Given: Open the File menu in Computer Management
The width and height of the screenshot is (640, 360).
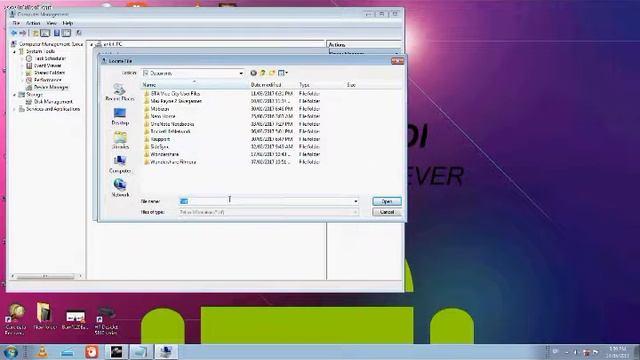Looking at the screenshot, I should tap(16, 23).
